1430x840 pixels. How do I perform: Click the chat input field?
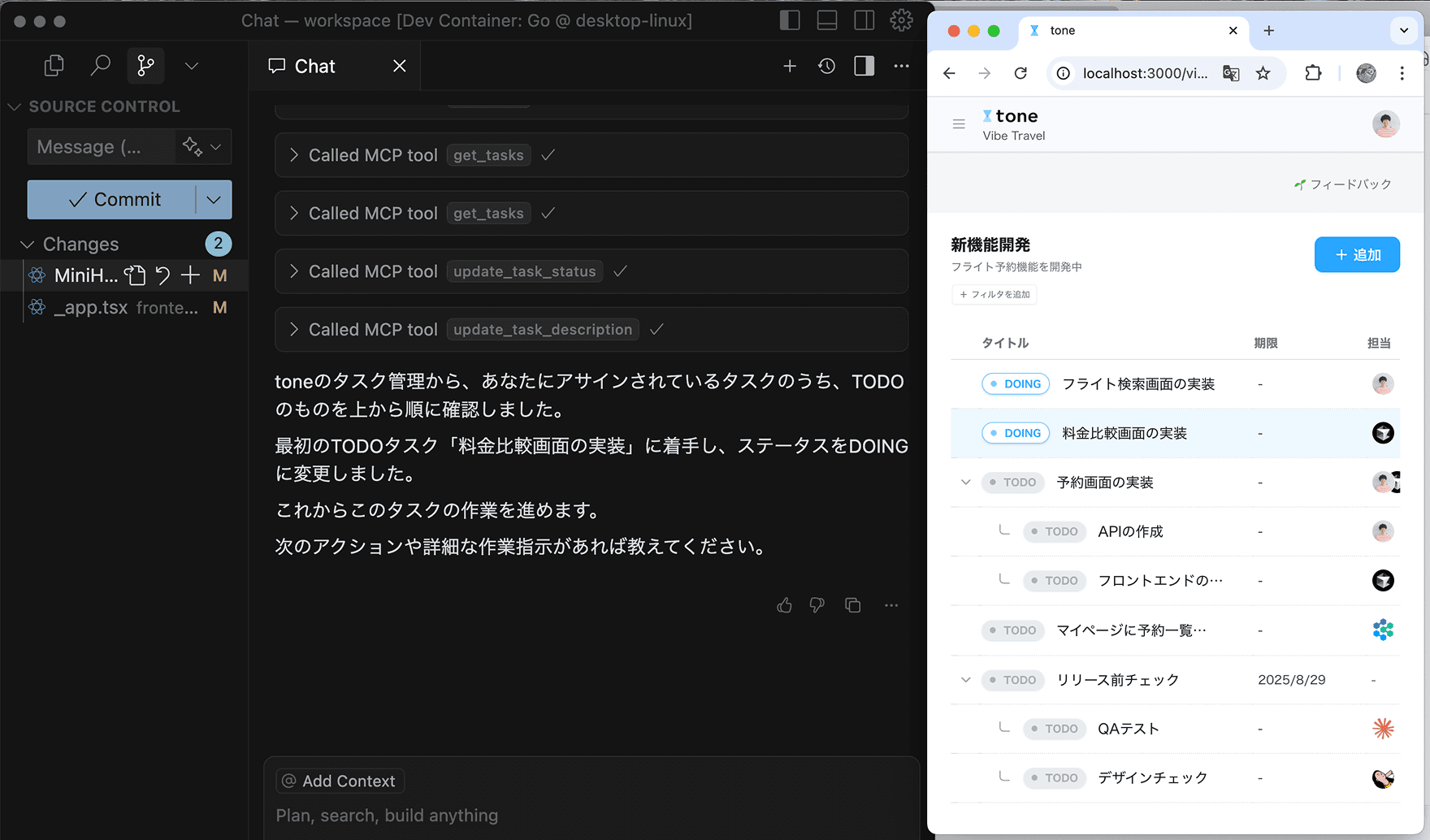[569, 815]
